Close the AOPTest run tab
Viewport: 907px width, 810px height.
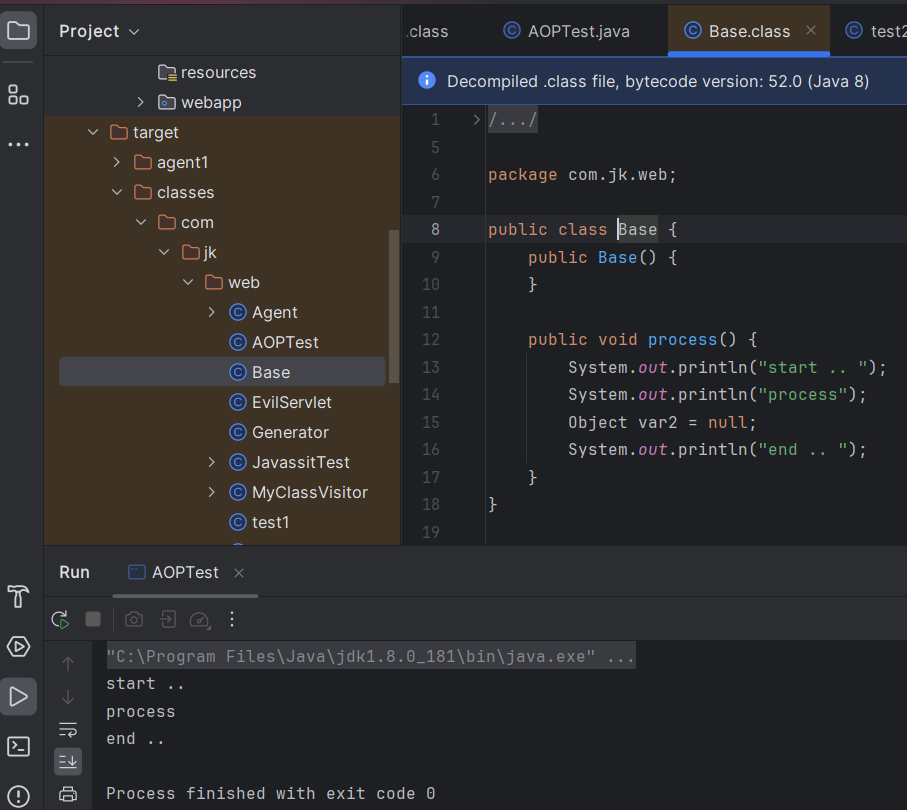coord(239,573)
